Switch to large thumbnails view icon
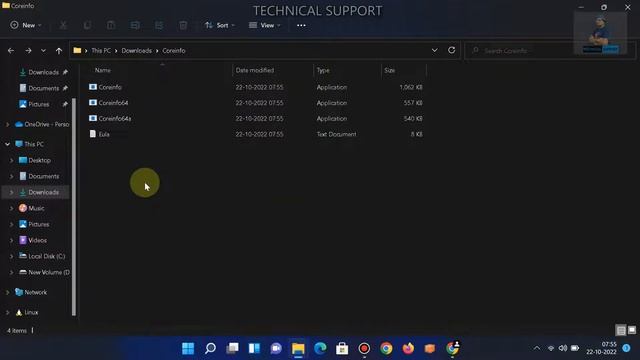 pyautogui.click(x=632, y=330)
